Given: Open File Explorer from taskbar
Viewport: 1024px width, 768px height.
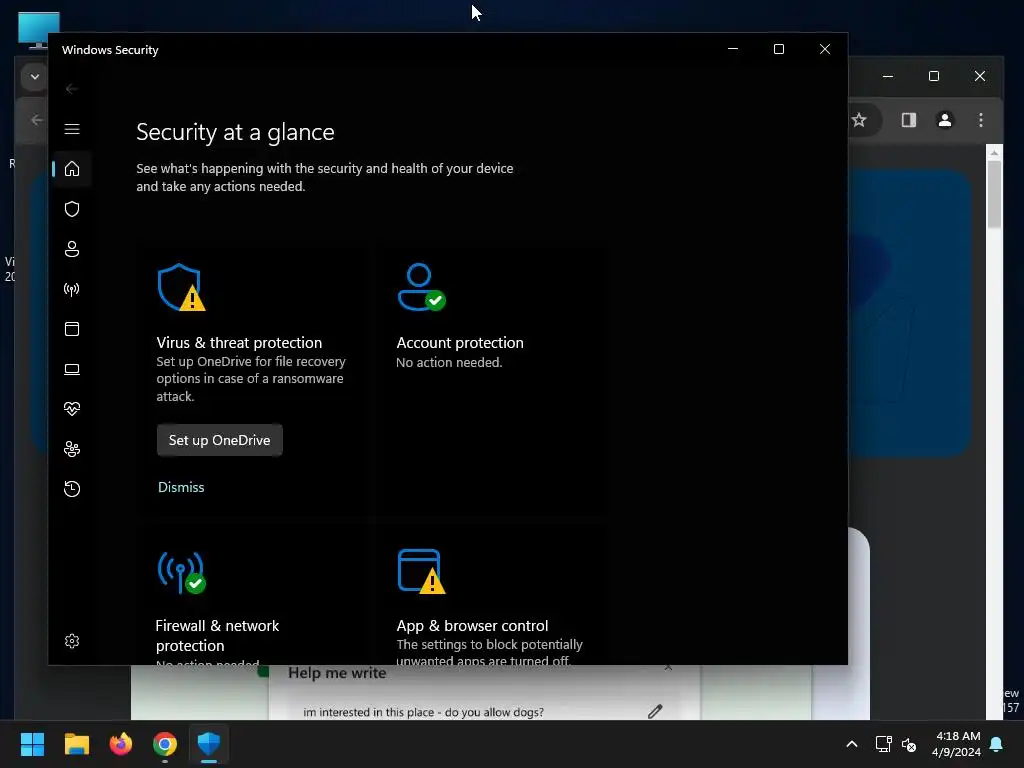Looking at the screenshot, I should tap(76, 744).
